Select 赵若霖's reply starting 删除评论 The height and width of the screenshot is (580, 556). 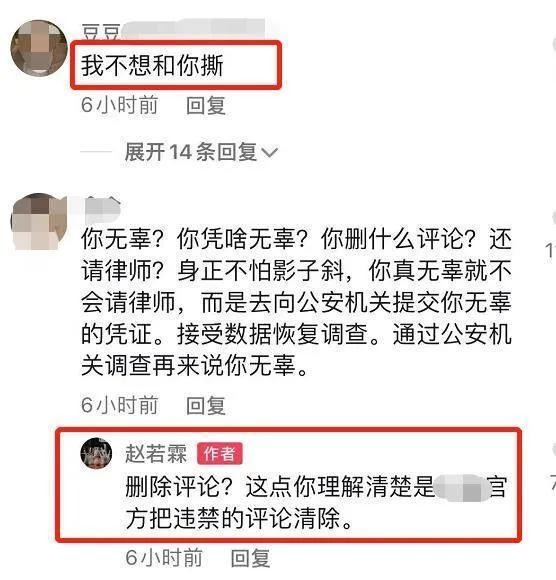tap(316, 502)
